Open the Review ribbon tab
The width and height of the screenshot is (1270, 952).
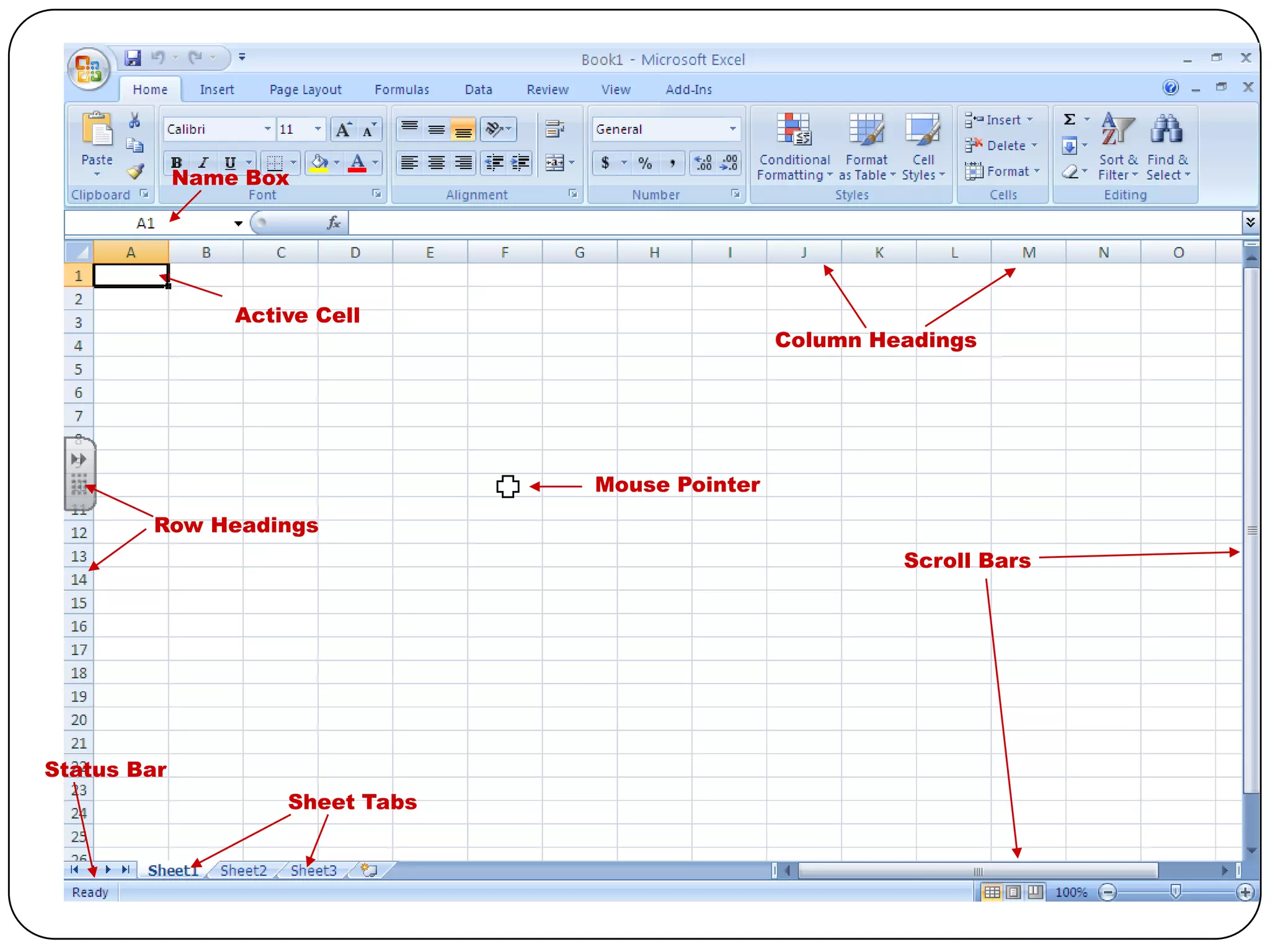[548, 90]
